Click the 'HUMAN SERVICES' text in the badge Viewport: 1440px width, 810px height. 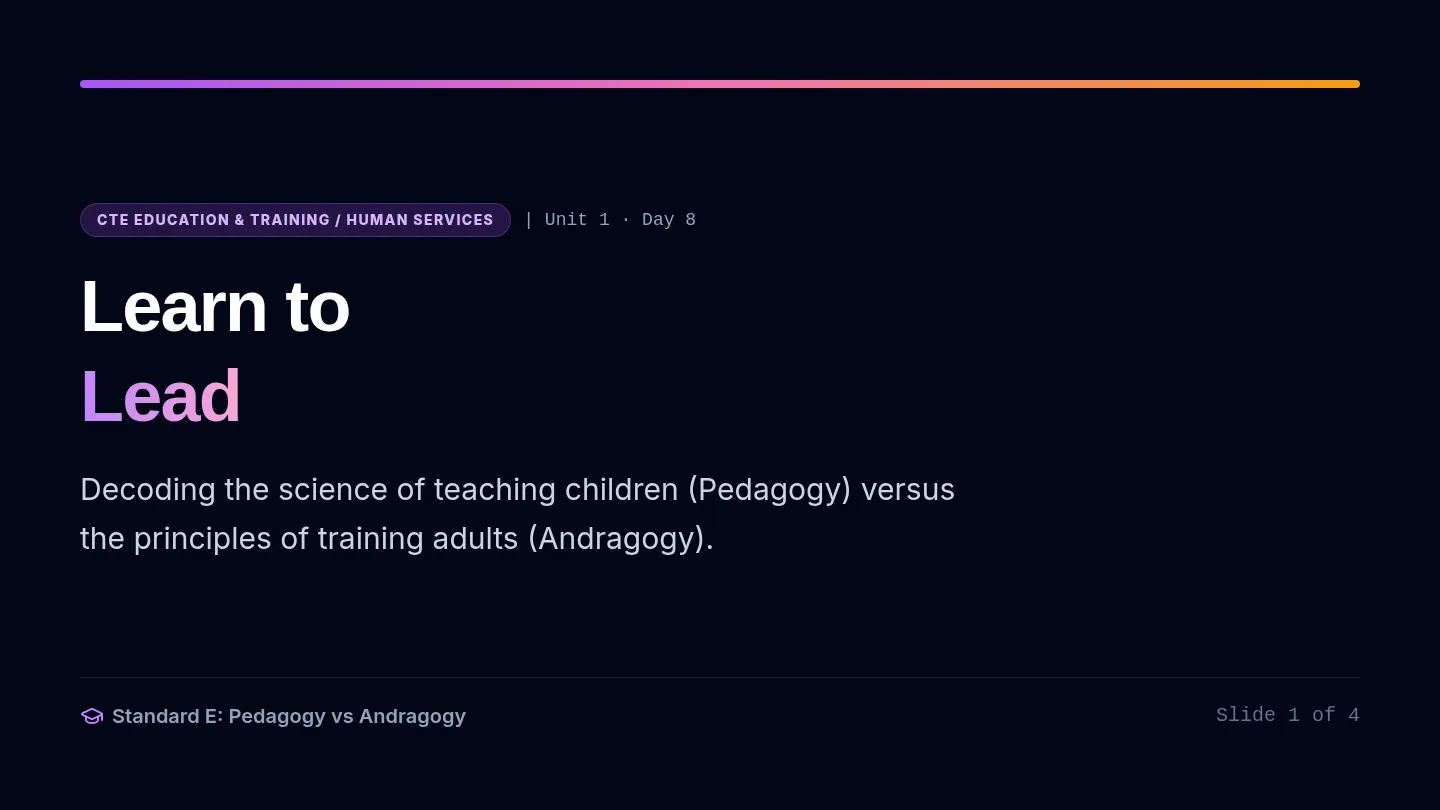click(420, 220)
